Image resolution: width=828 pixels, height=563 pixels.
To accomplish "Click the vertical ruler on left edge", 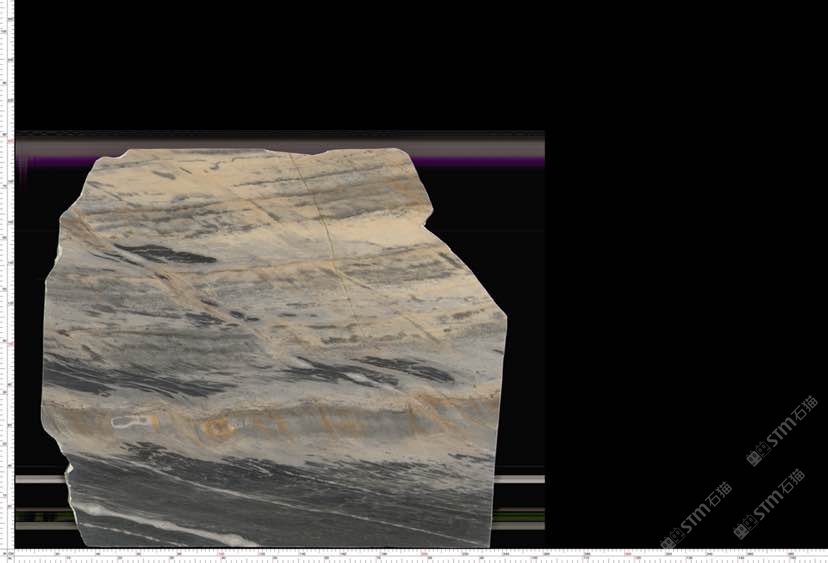I will tap(7, 280).
